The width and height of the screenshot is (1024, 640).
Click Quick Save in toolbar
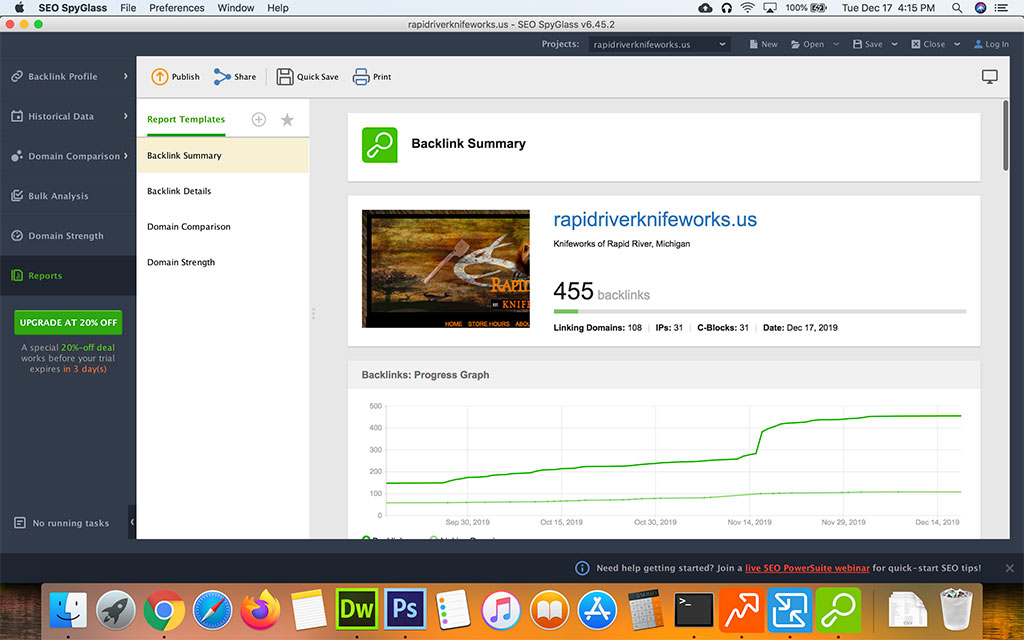click(308, 76)
